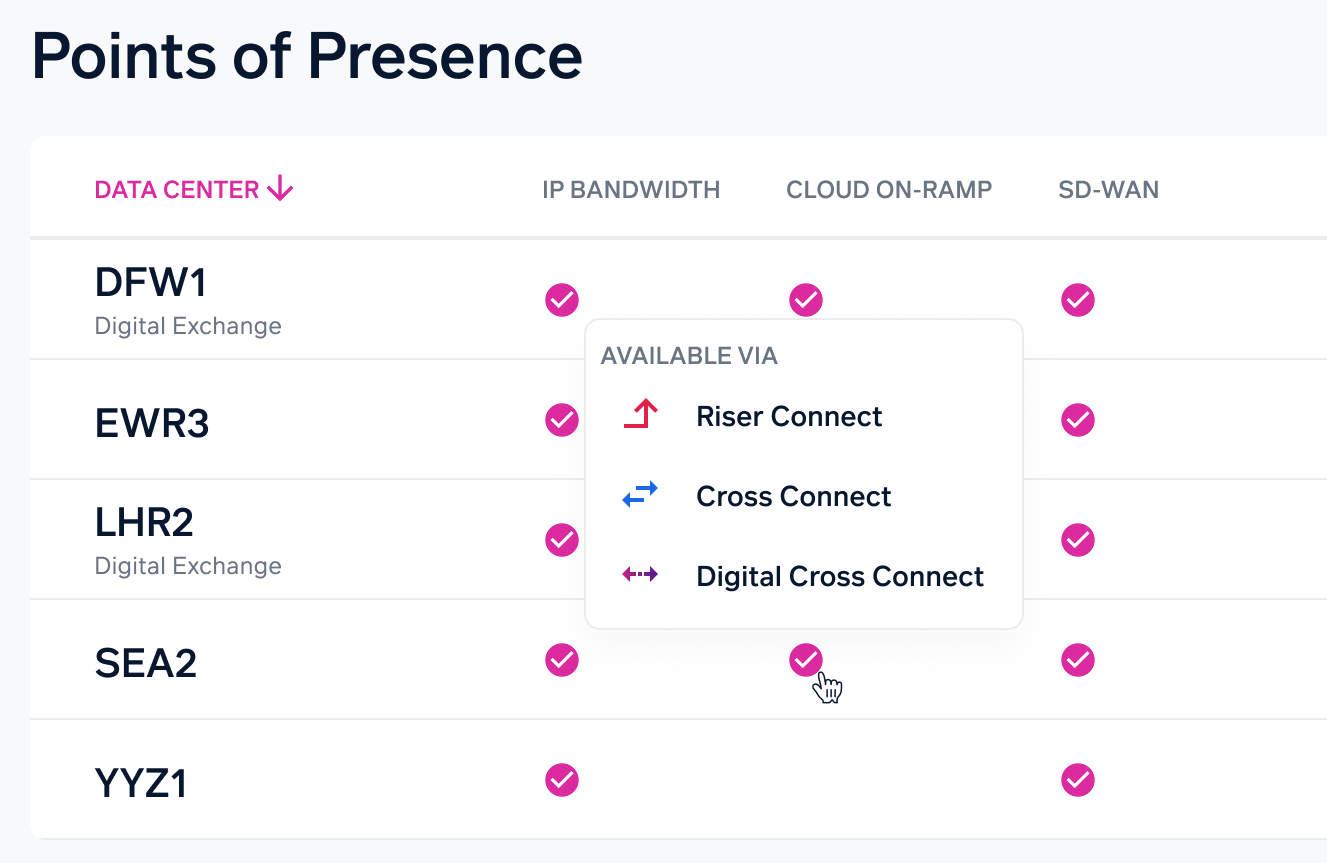The height and width of the screenshot is (863, 1327).
Task: Click SEA2 Cloud On-Ramp checkmark icon
Action: click(x=806, y=659)
